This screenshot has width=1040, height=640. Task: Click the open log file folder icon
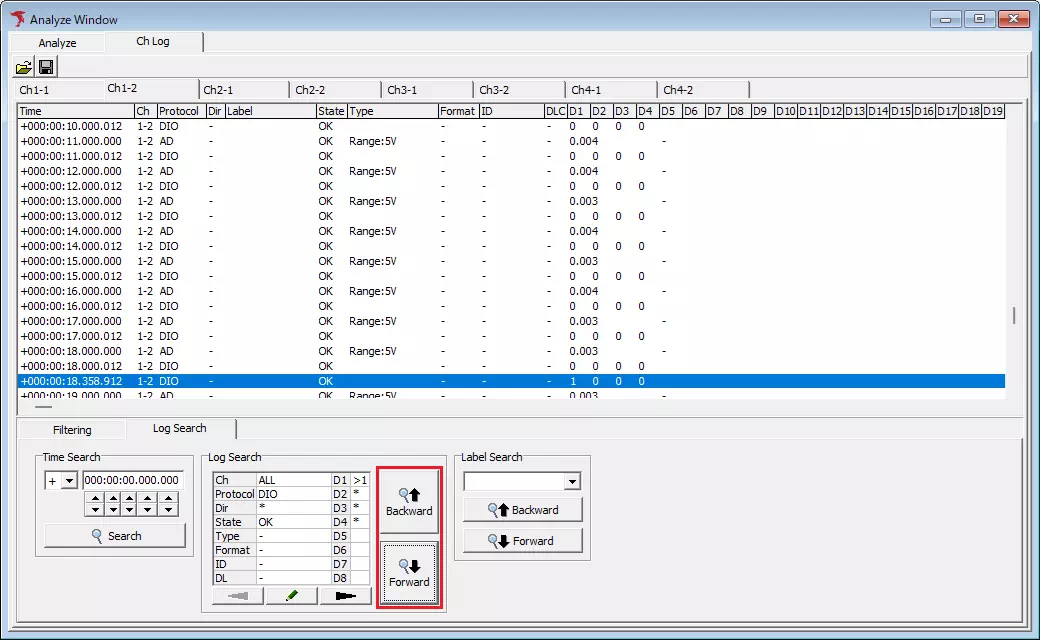click(x=24, y=68)
